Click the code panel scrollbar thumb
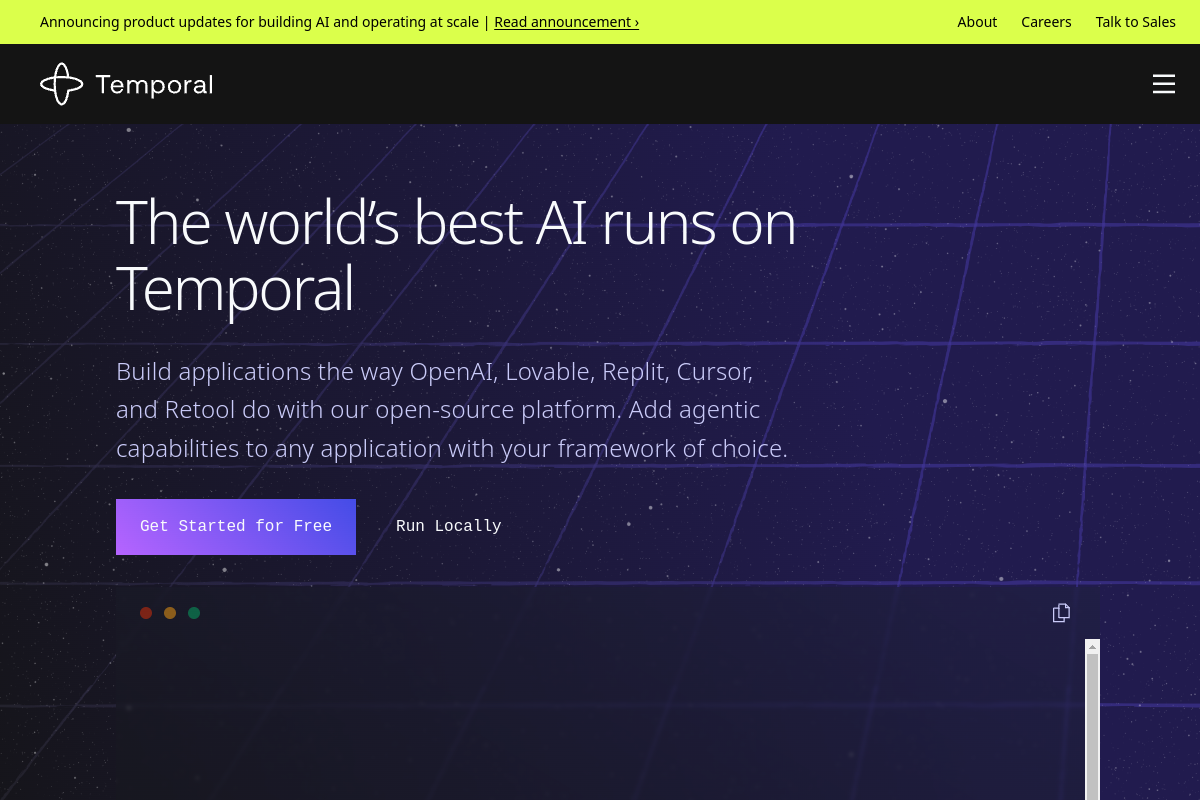Screen dimensions: 1200x800 click(x=1092, y=727)
